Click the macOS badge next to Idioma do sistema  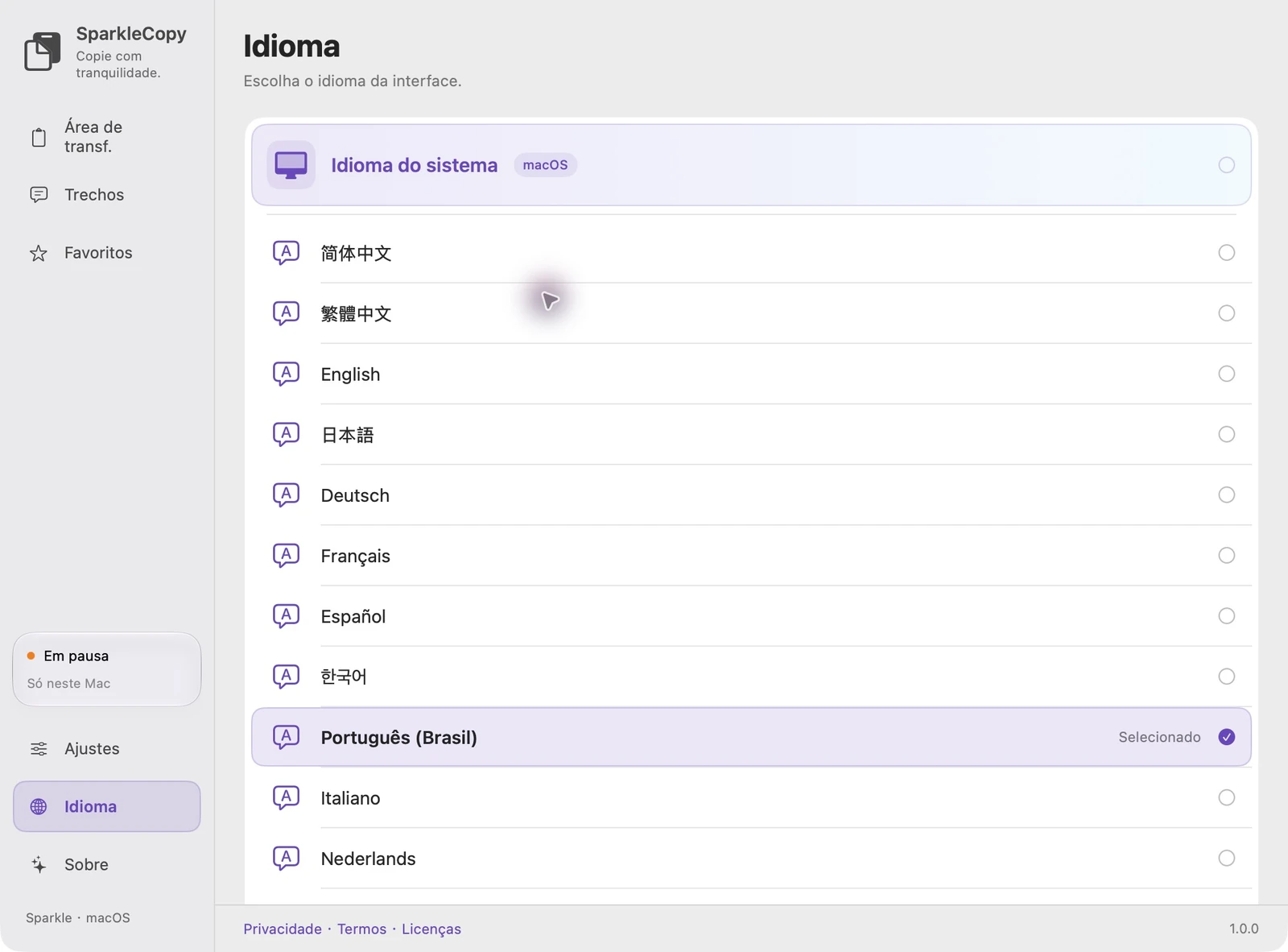[545, 165]
